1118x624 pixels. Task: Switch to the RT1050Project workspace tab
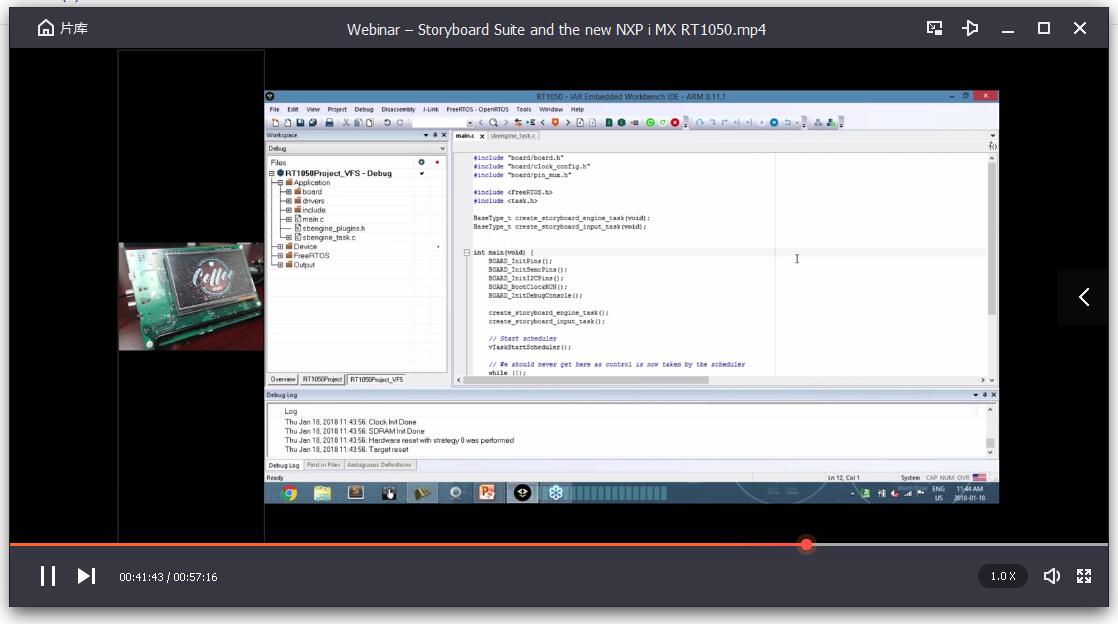pos(322,379)
